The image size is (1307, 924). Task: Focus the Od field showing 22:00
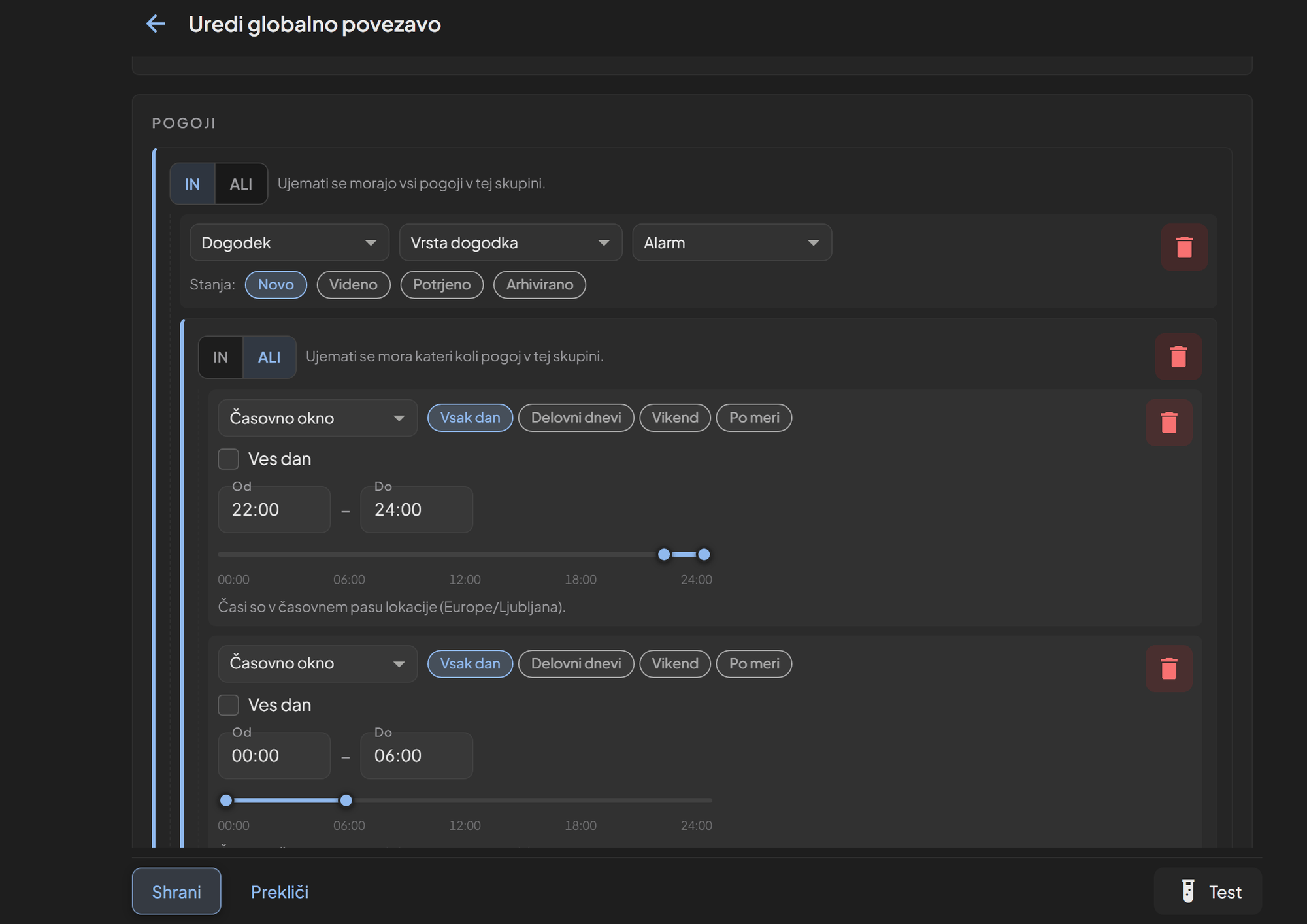point(274,510)
